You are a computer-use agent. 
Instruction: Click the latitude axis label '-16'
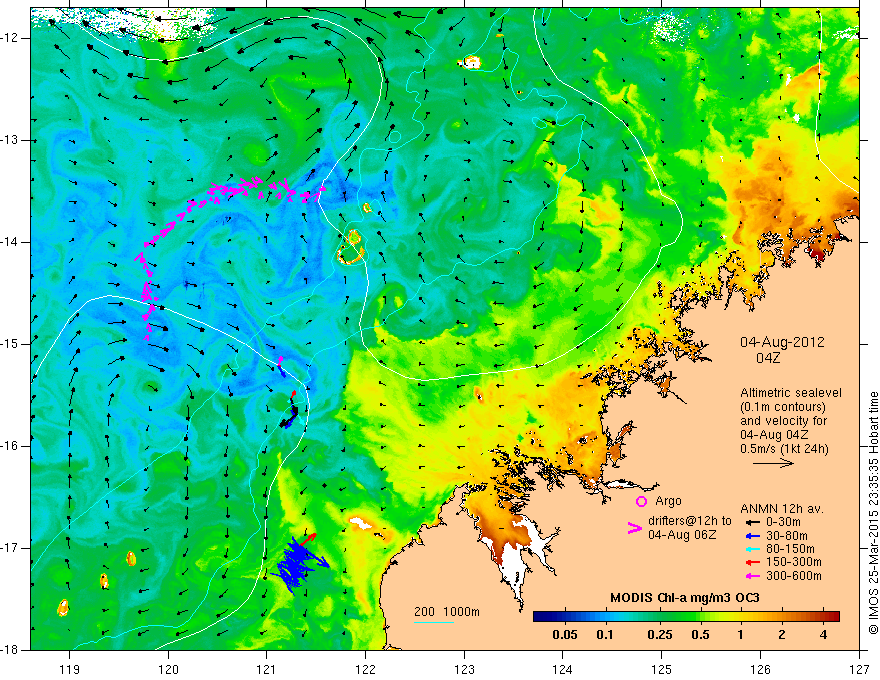[x=10, y=446]
